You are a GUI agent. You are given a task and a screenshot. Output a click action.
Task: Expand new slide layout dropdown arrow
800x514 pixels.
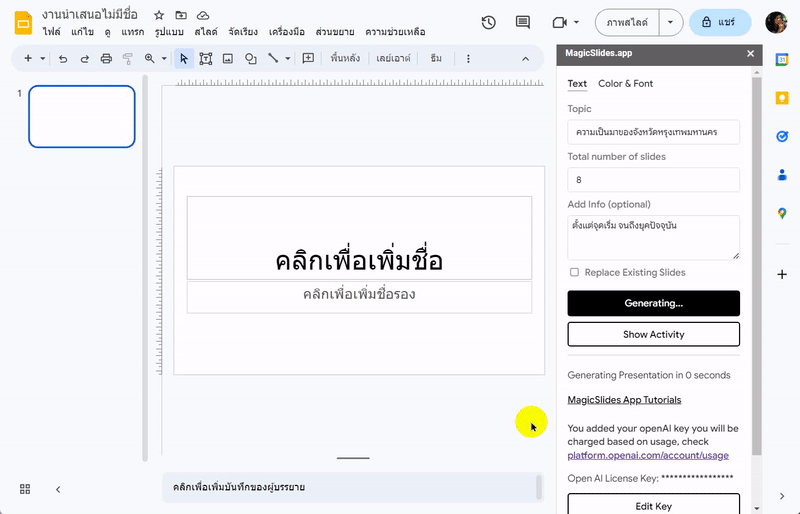click(43, 59)
